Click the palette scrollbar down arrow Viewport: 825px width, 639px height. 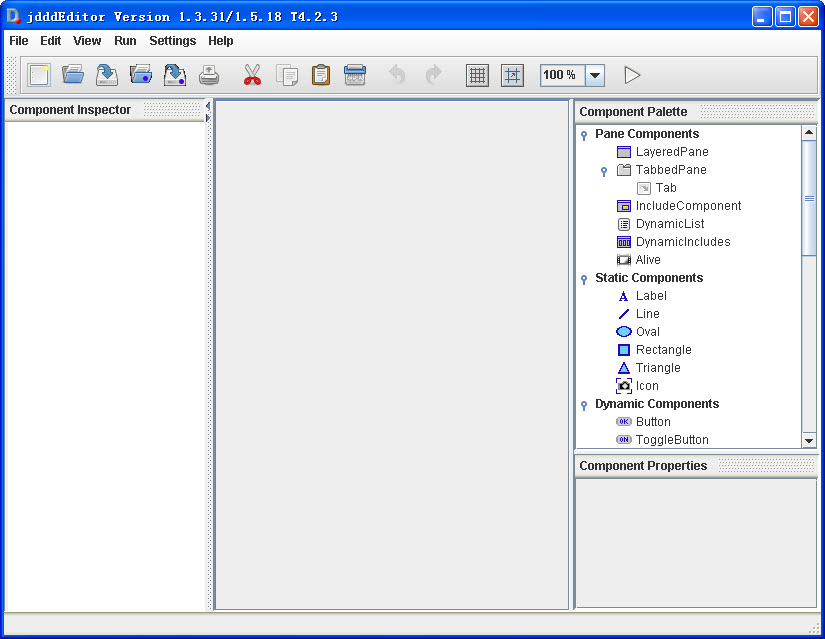coord(809,440)
